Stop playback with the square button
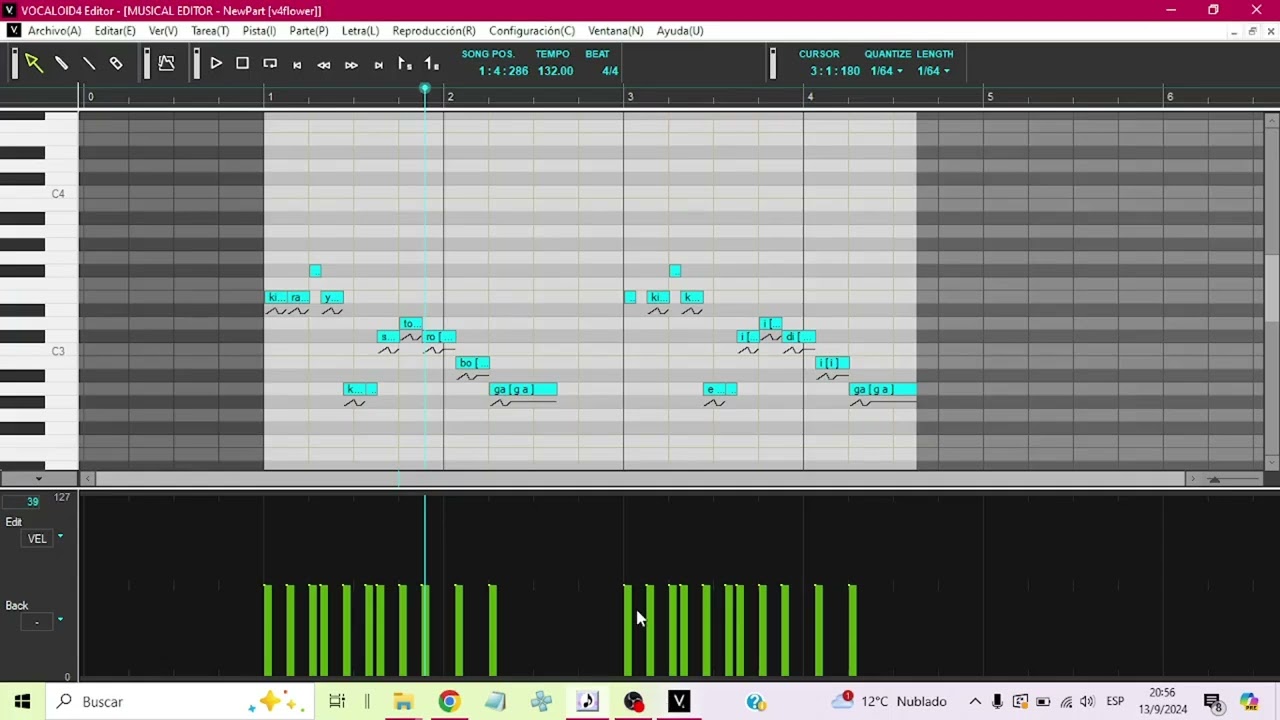 click(242, 64)
